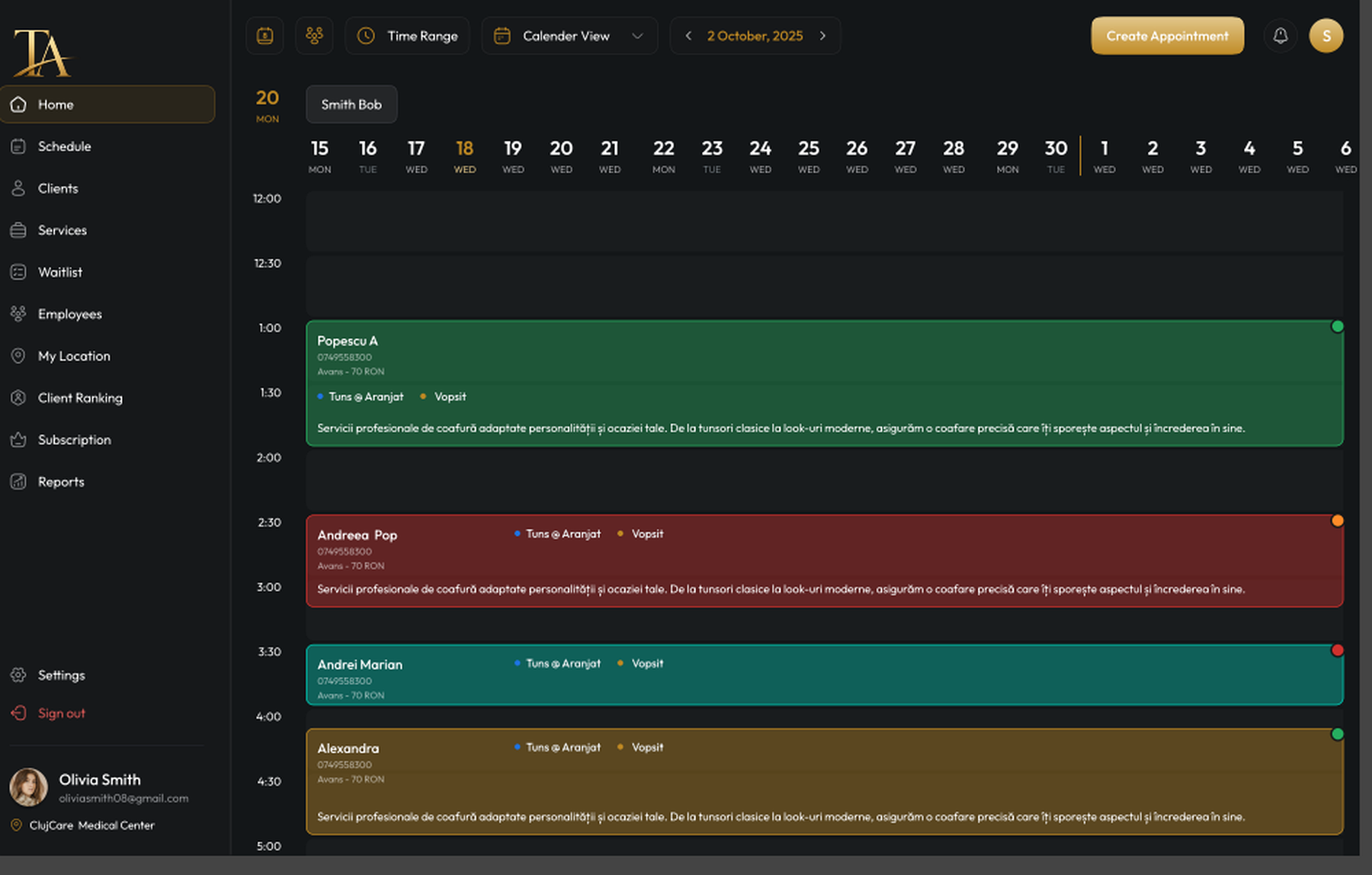Click the Clients person icon in sidebar

click(x=18, y=188)
